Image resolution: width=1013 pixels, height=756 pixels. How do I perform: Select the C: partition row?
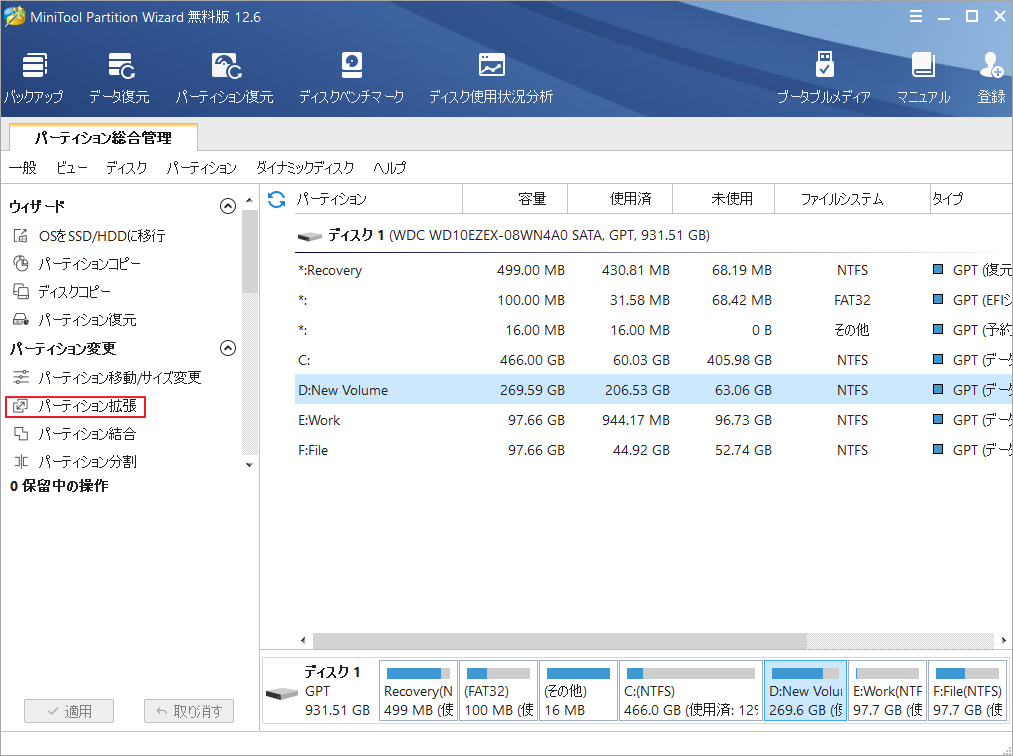pyautogui.click(x=653, y=360)
